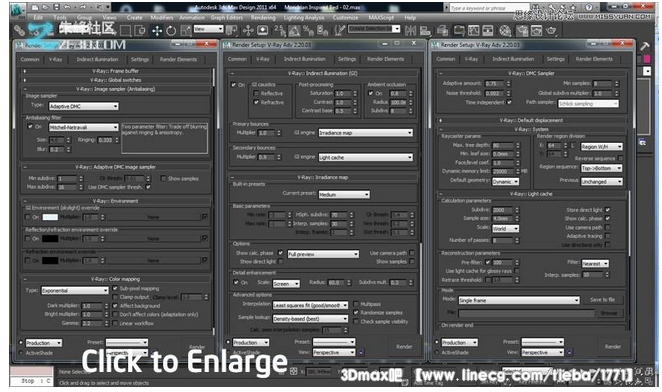Open the Image sampler Type dropdown
Screen dimensions: 662x392
coord(84,106)
